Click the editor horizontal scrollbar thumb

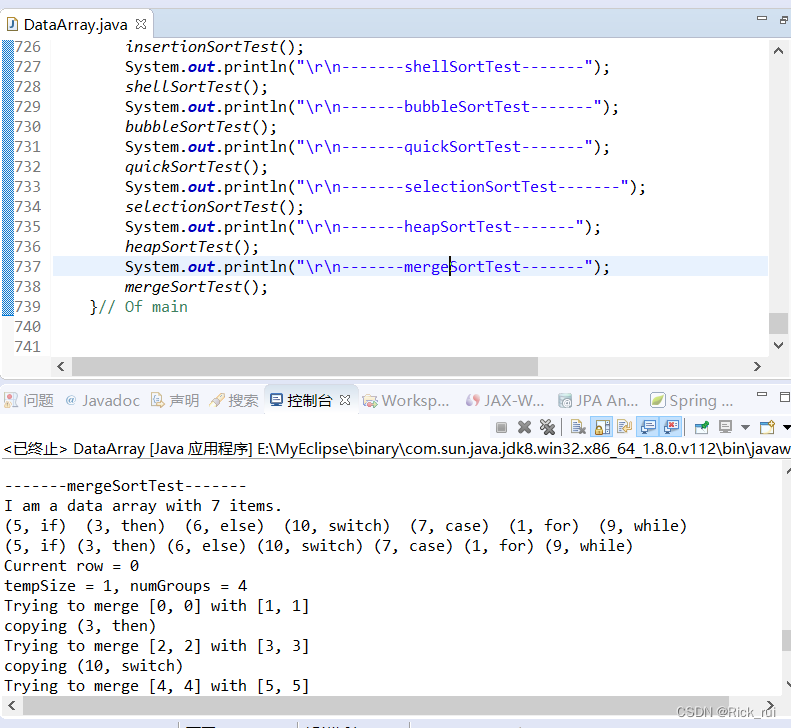coord(305,366)
